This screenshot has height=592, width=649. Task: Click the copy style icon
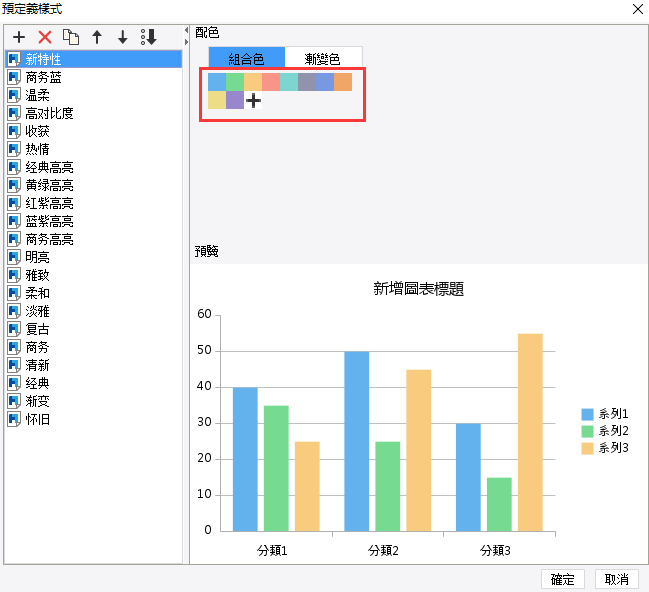[x=71, y=37]
